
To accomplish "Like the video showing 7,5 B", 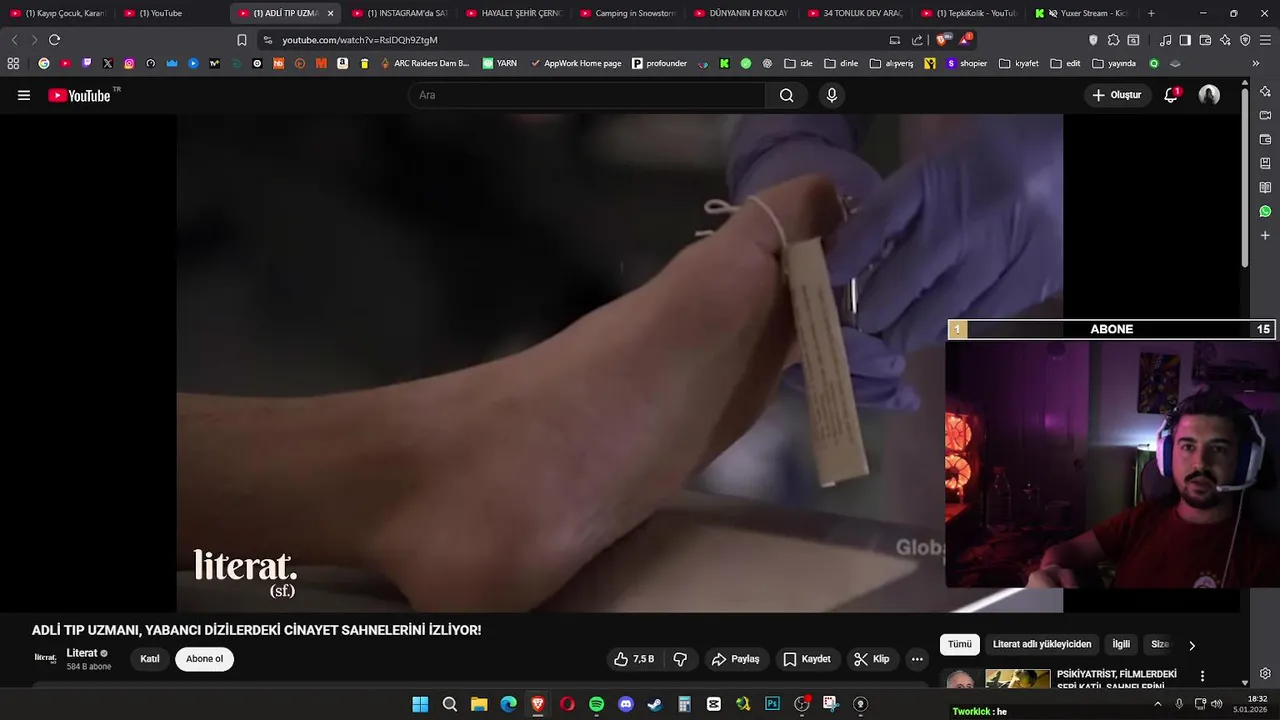I will [x=633, y=659].
